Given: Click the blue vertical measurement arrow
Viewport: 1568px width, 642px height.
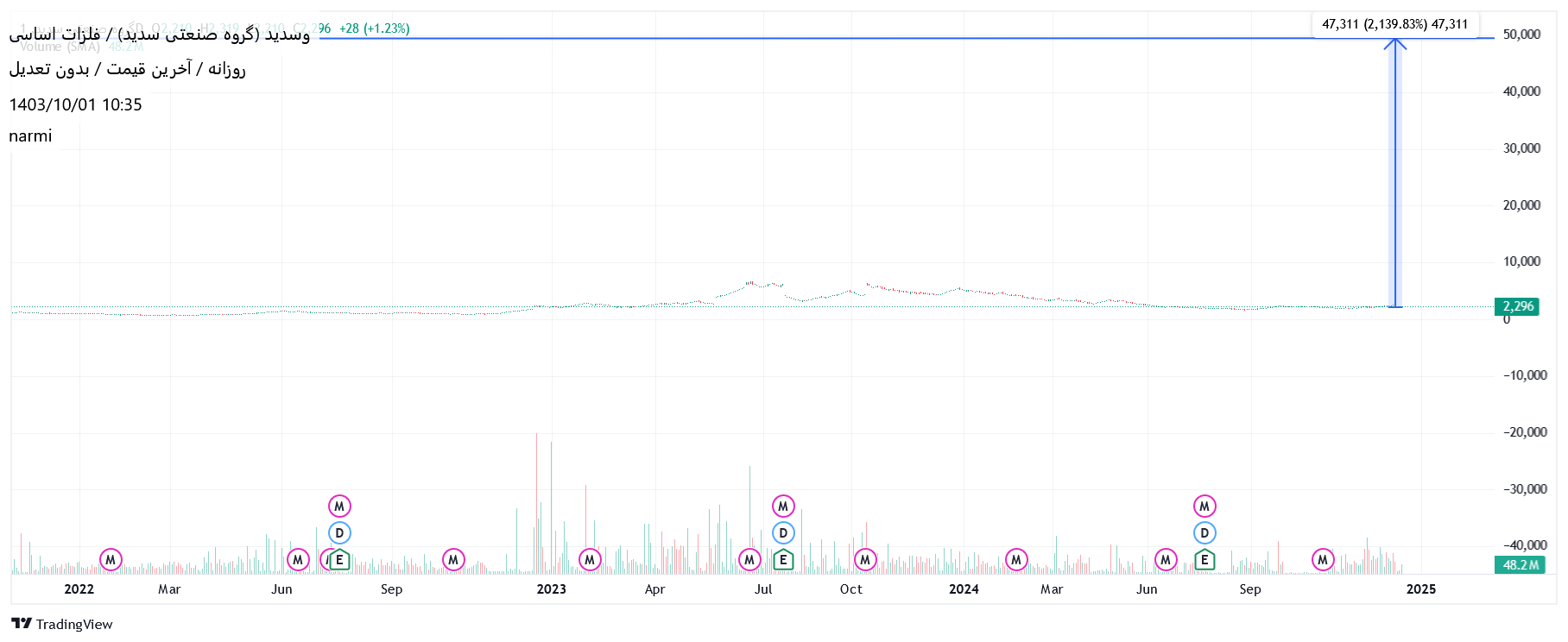Looking at the screenshot, I should point(1394,173).
